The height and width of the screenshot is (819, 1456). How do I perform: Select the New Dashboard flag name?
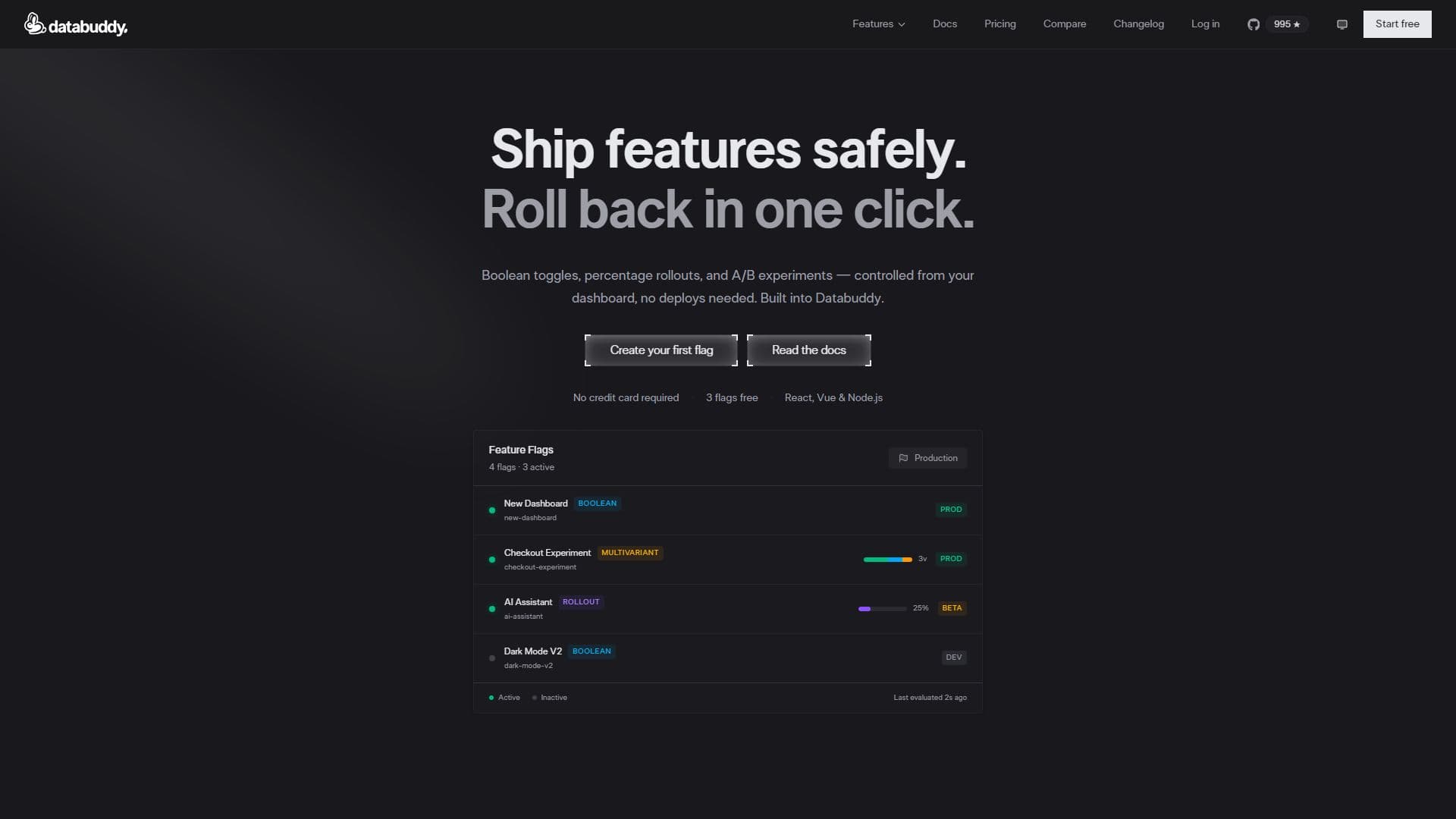tap(535, 504)
